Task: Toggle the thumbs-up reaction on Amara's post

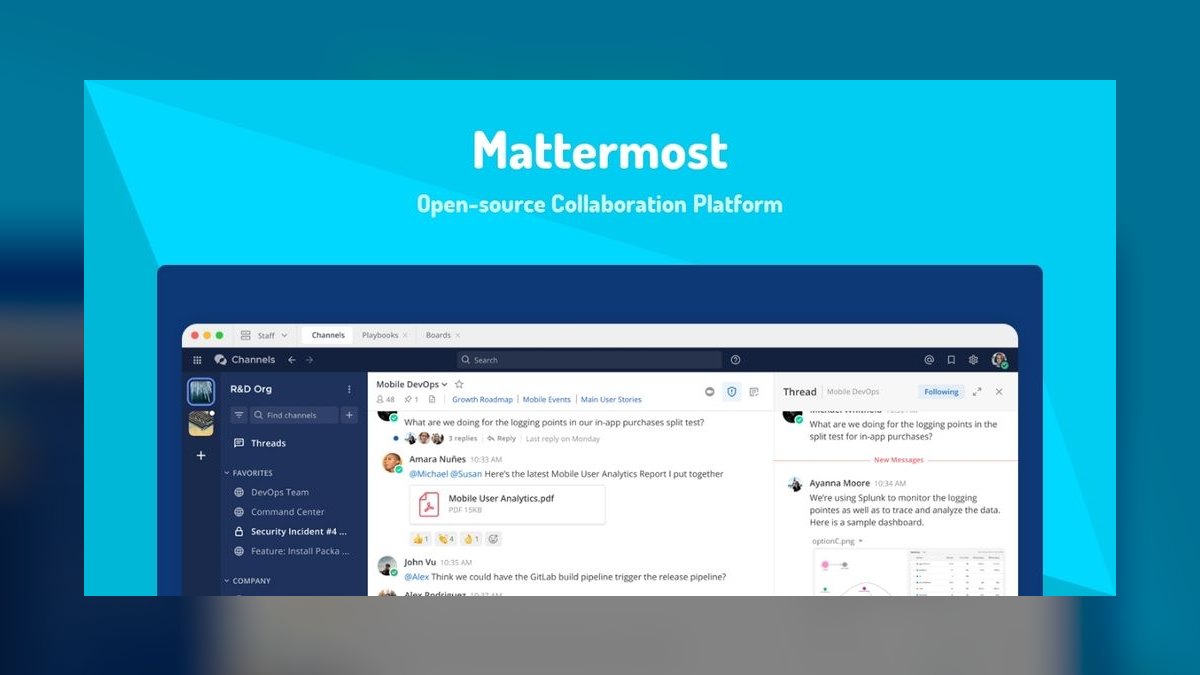Action: coord(420,539)
